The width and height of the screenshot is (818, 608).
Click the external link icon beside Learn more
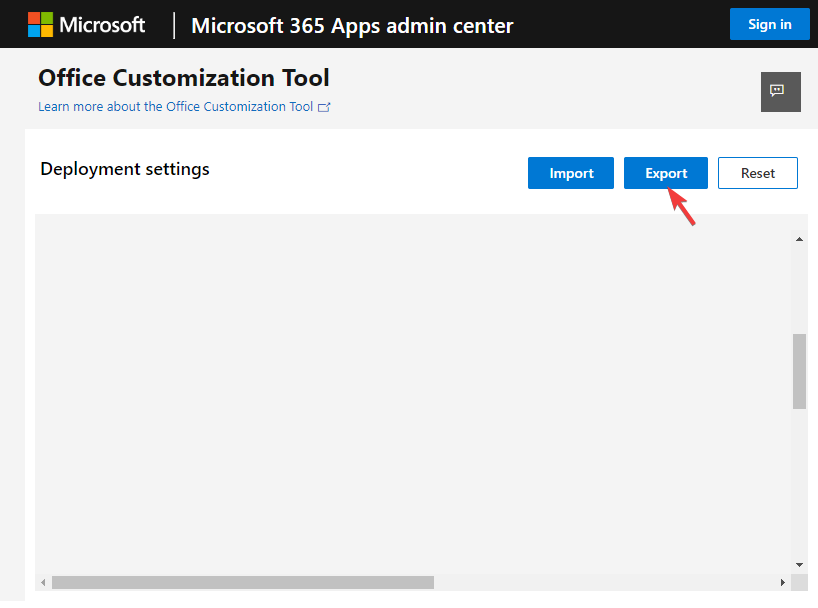coord(324,107)
